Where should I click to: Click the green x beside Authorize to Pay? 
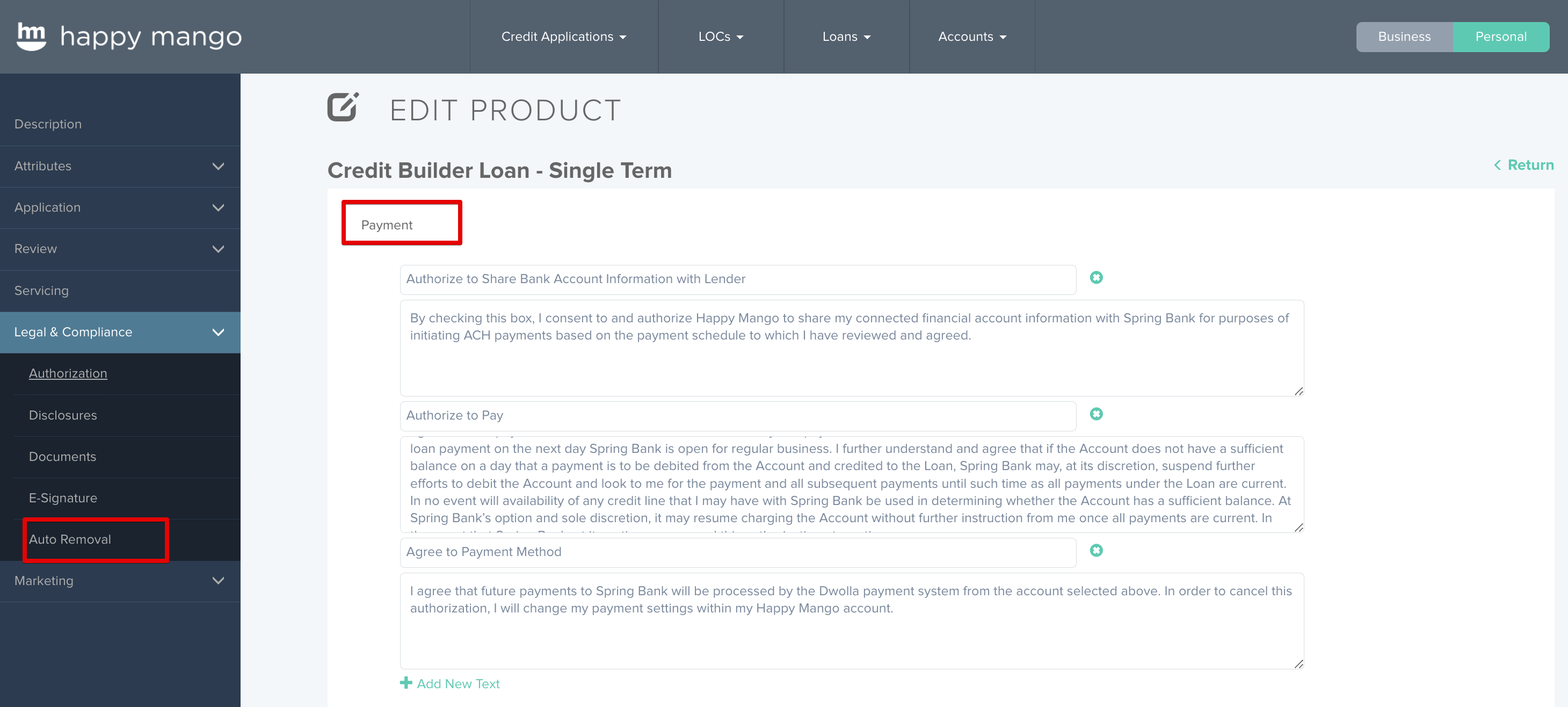[x=1097, y=414]
